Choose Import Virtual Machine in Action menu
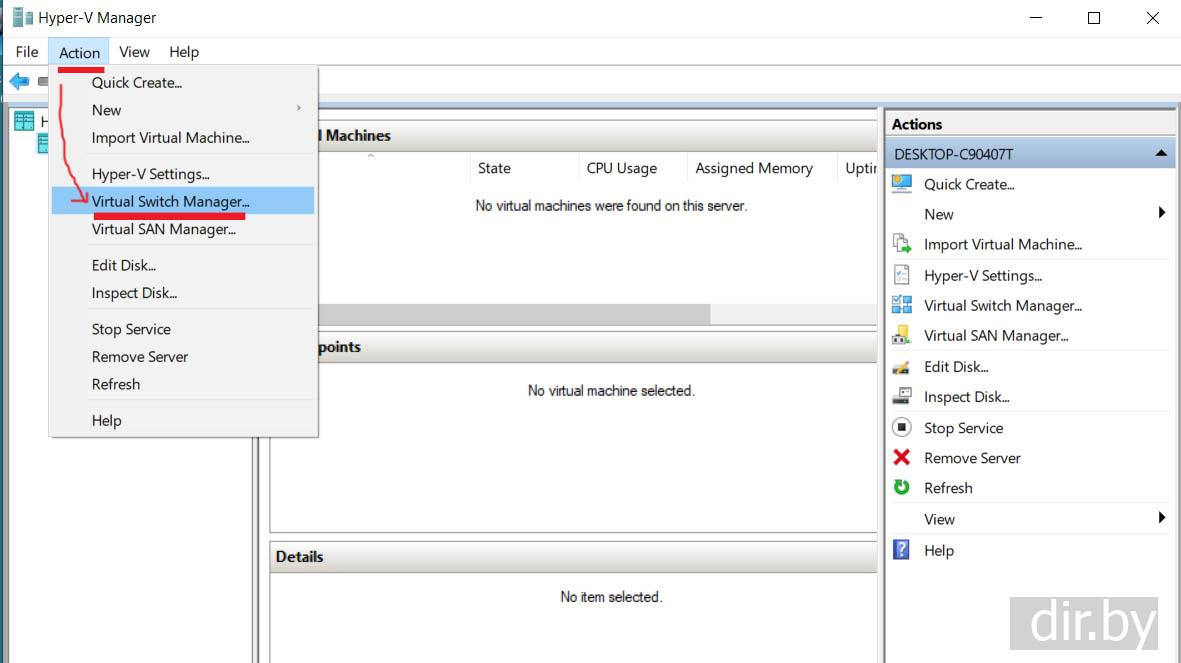 pyautogui.click(x=183, y=137)
